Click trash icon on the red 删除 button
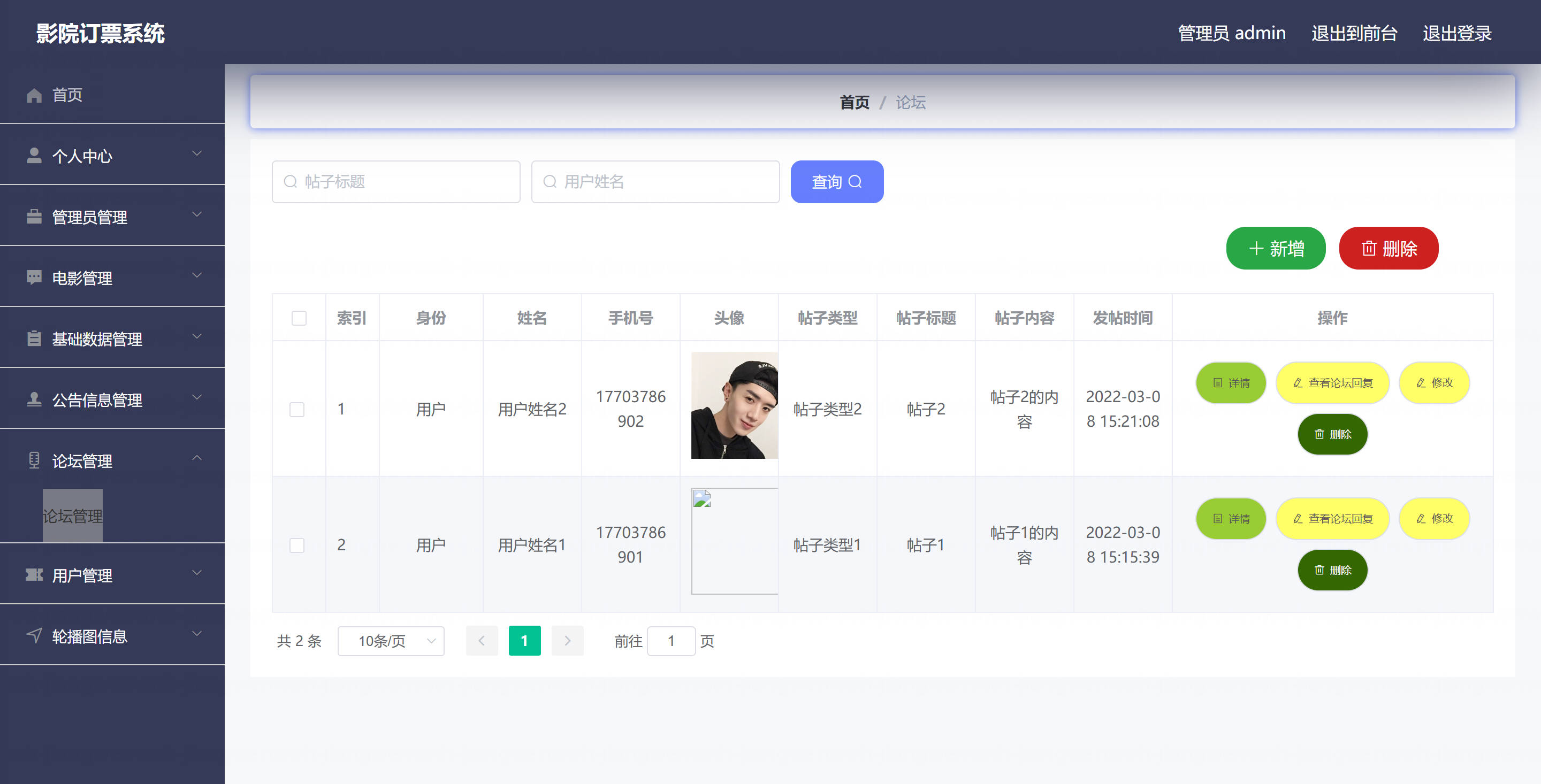Viewport: 1541px width, 784px height. coord(1369,248)
